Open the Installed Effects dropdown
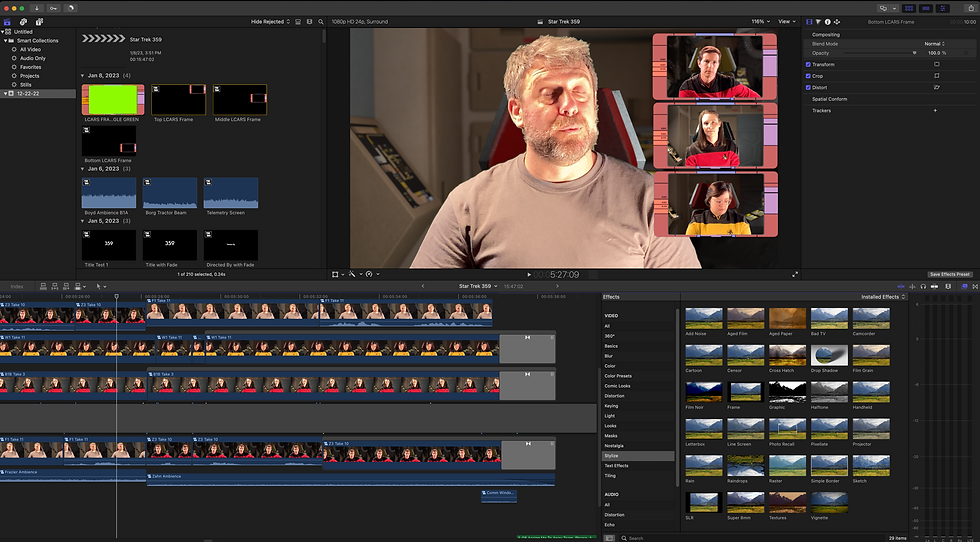This screenshot has height=542, width=980. coord(883,297)
